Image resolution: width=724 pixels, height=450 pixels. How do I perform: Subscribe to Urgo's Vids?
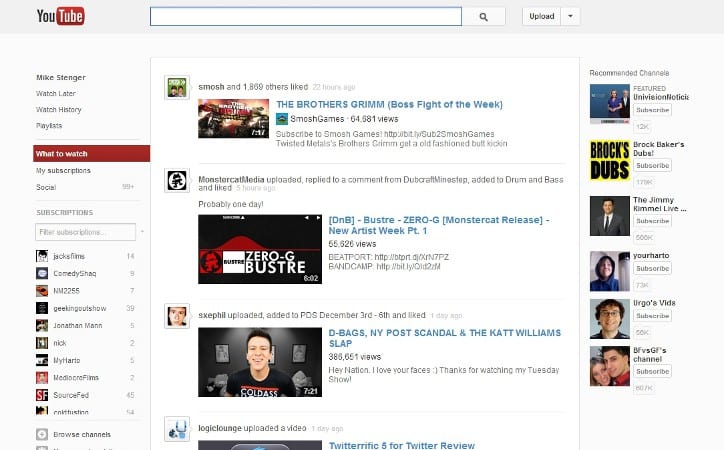pyautogui.click(x=652, y=316)
